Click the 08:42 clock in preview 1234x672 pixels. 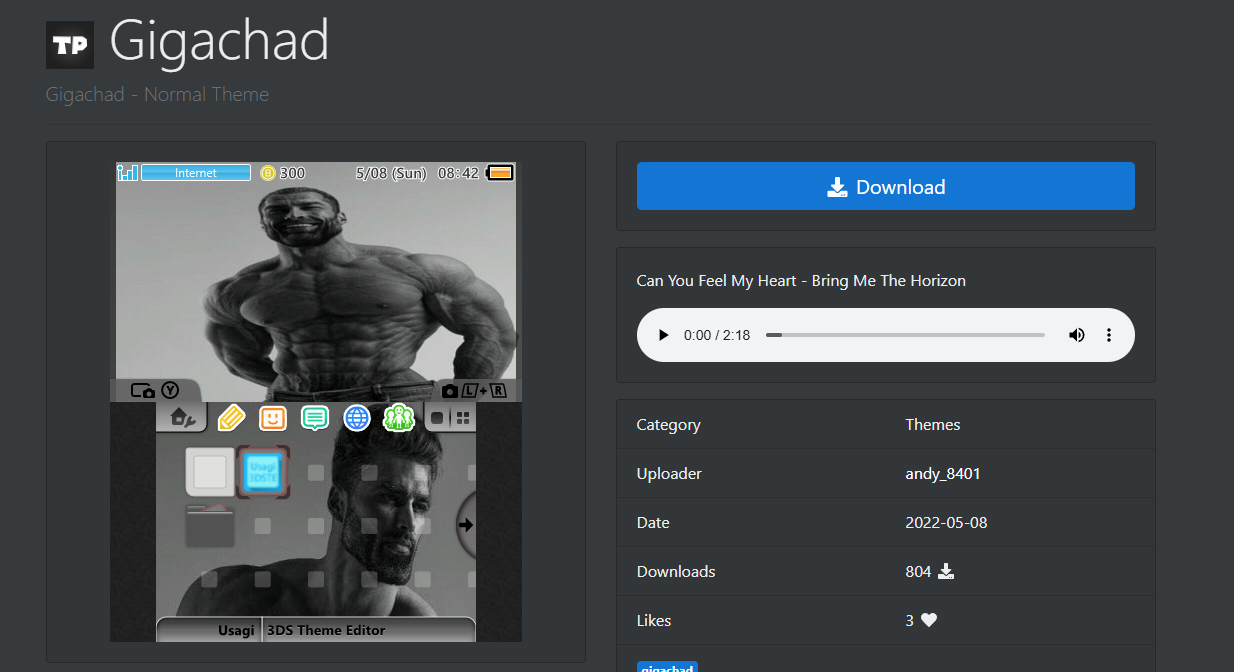(458, 173)
